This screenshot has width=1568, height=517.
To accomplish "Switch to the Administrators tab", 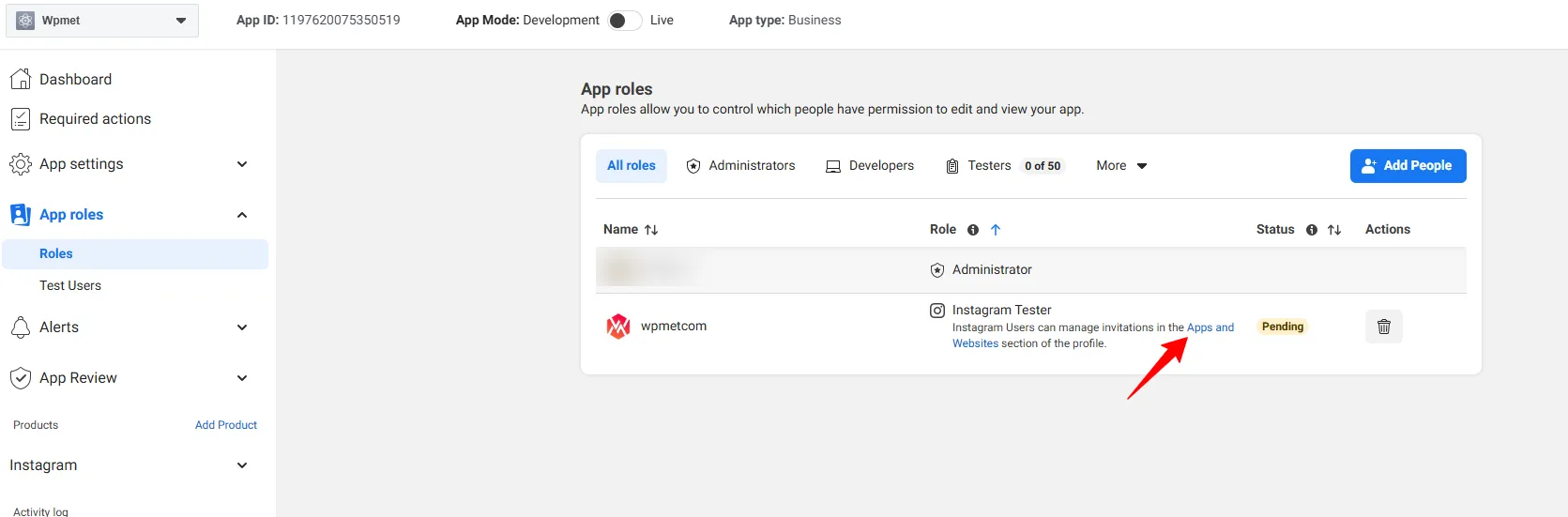I will 740,166.
